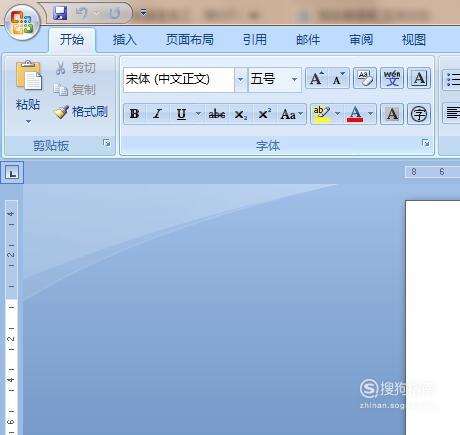Open enclosed character 字 tool
This screenshot has height=435, width=460.
419,114
